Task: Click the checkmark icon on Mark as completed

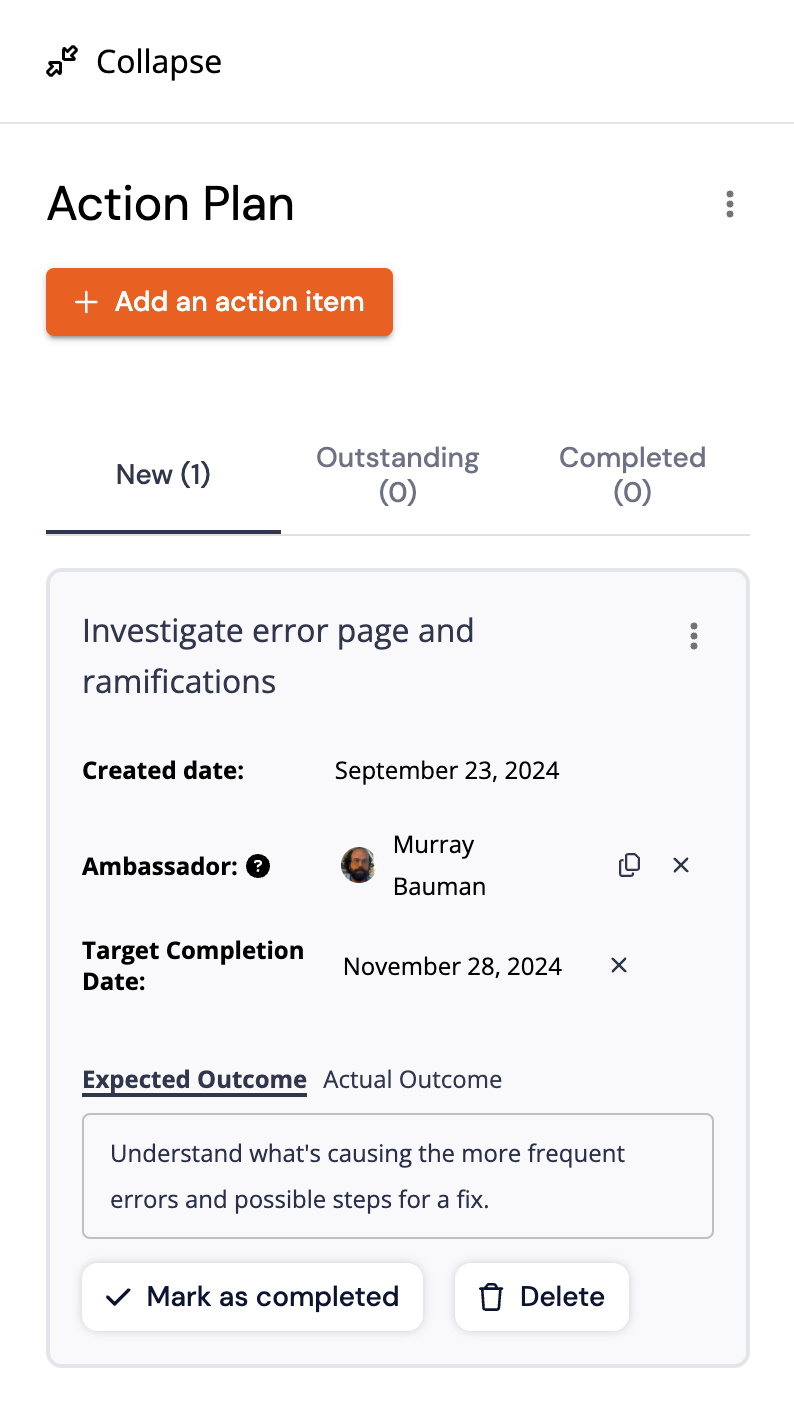Action: [x=118, y=1297]
